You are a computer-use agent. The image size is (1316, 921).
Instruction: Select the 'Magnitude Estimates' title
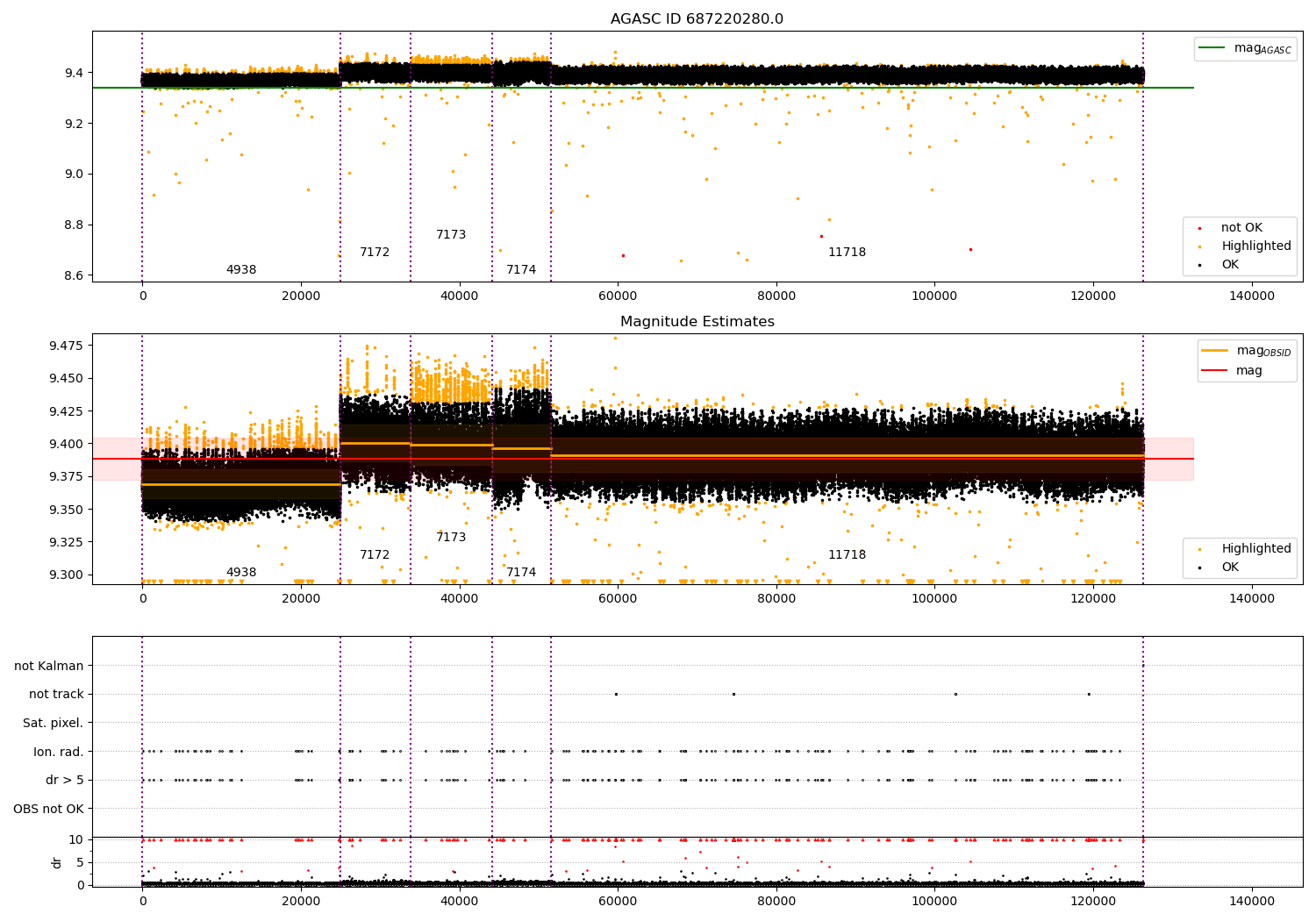tap(697, 322)
